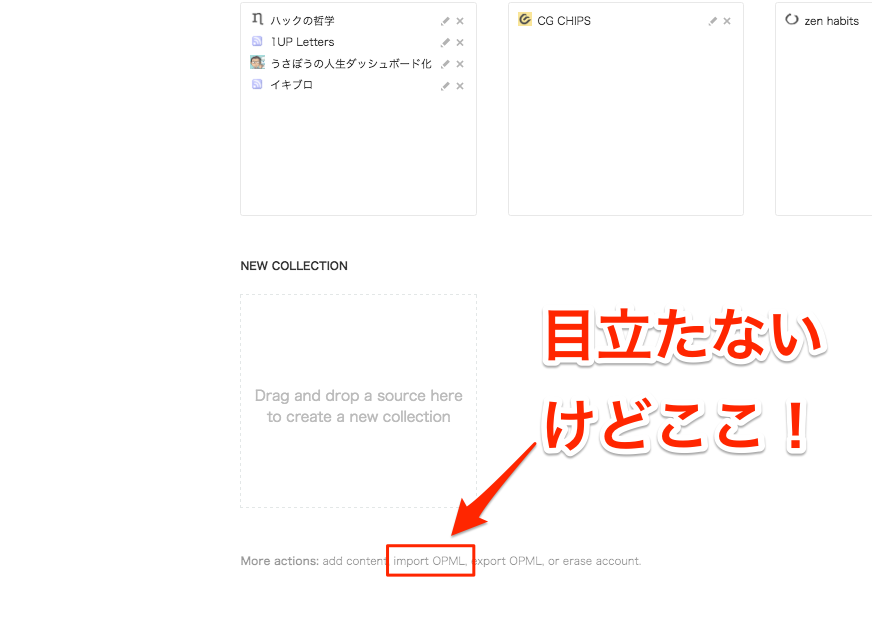Click the 'export OPML' link
Screen dimensions: 872x617
point(508,561)
